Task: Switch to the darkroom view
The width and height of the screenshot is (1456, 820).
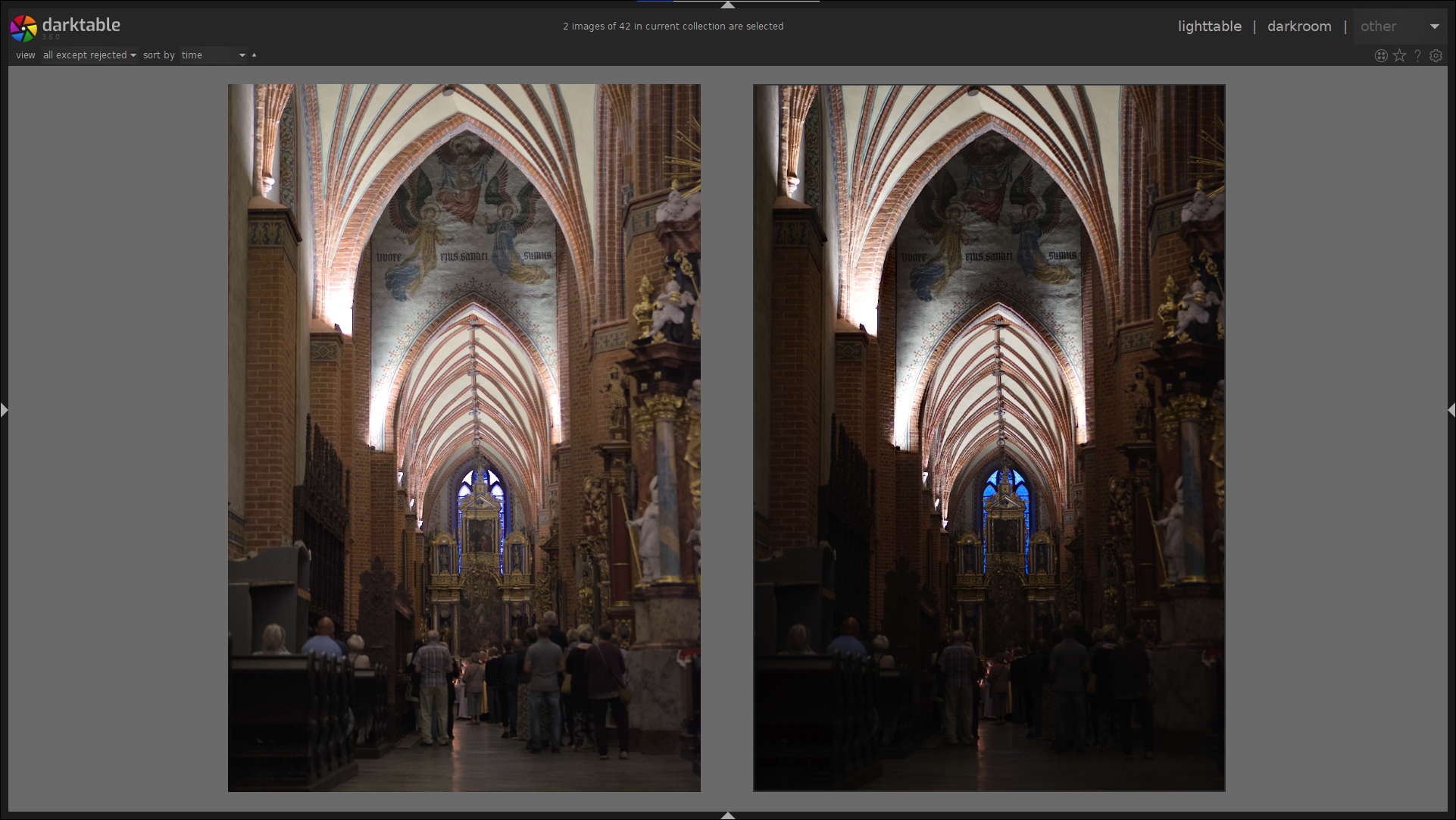Action: (x=1298, y=27)
